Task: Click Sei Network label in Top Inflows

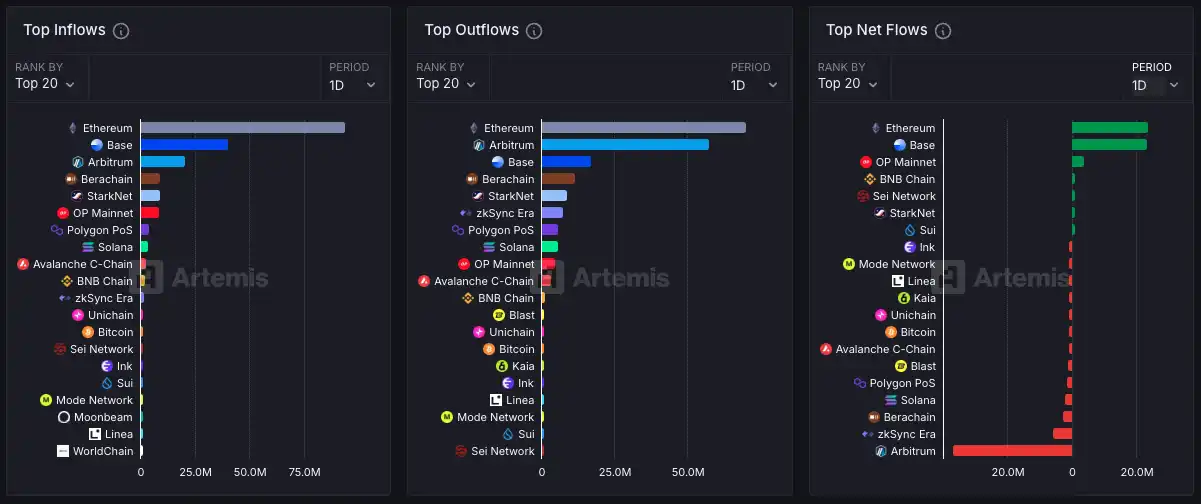Action: [x=101, y=349]
